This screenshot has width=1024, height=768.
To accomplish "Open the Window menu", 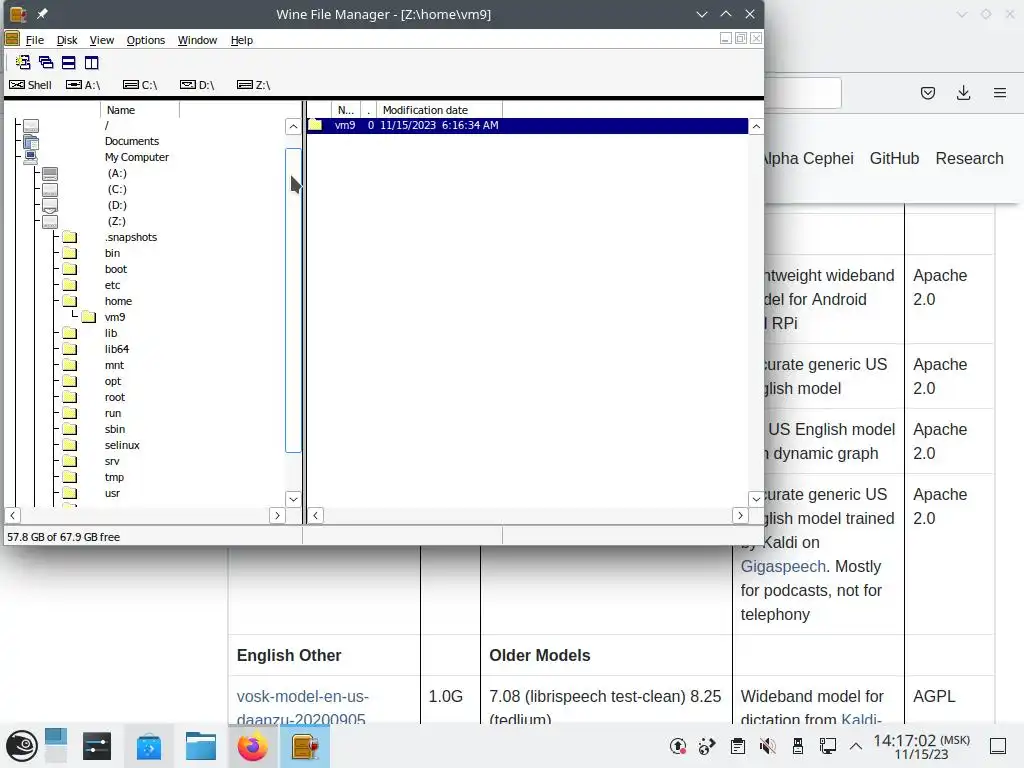I will [197, 40].
